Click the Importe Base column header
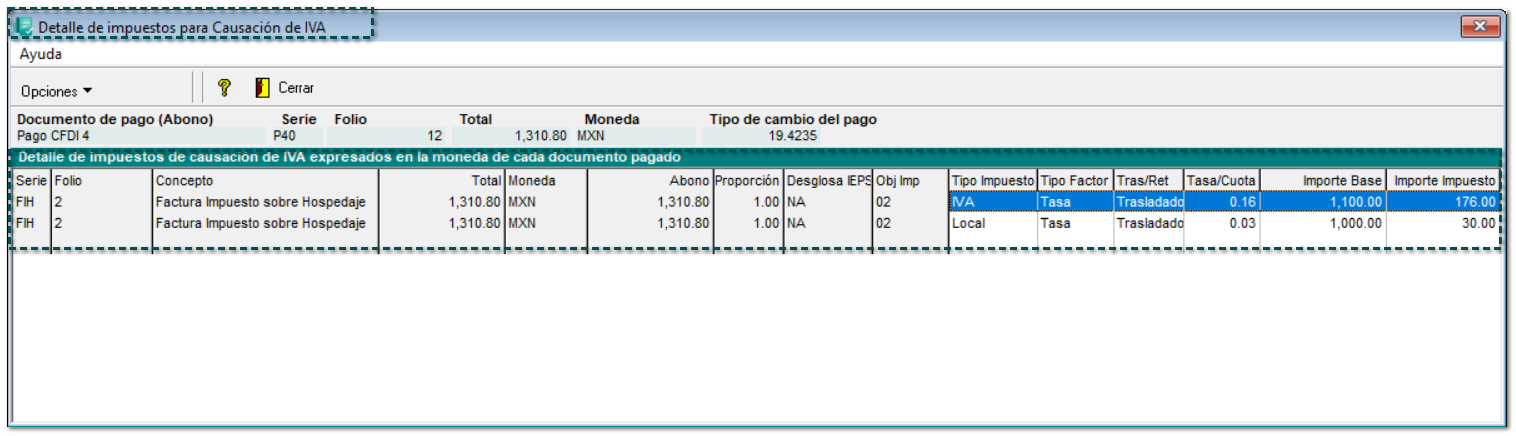 [x=1324, y=181]
